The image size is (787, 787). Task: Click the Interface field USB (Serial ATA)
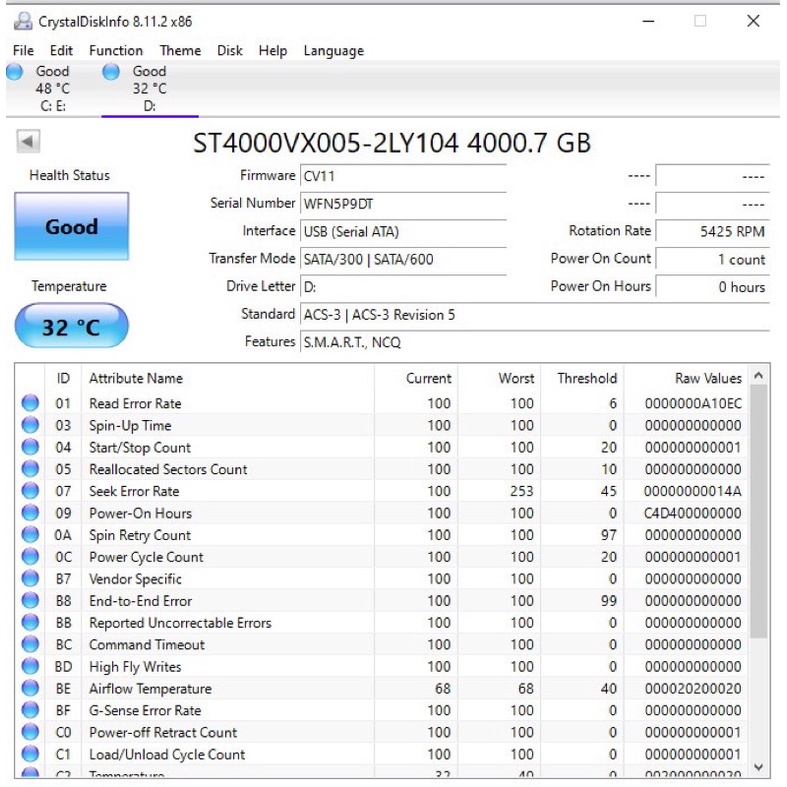[403, 232]
